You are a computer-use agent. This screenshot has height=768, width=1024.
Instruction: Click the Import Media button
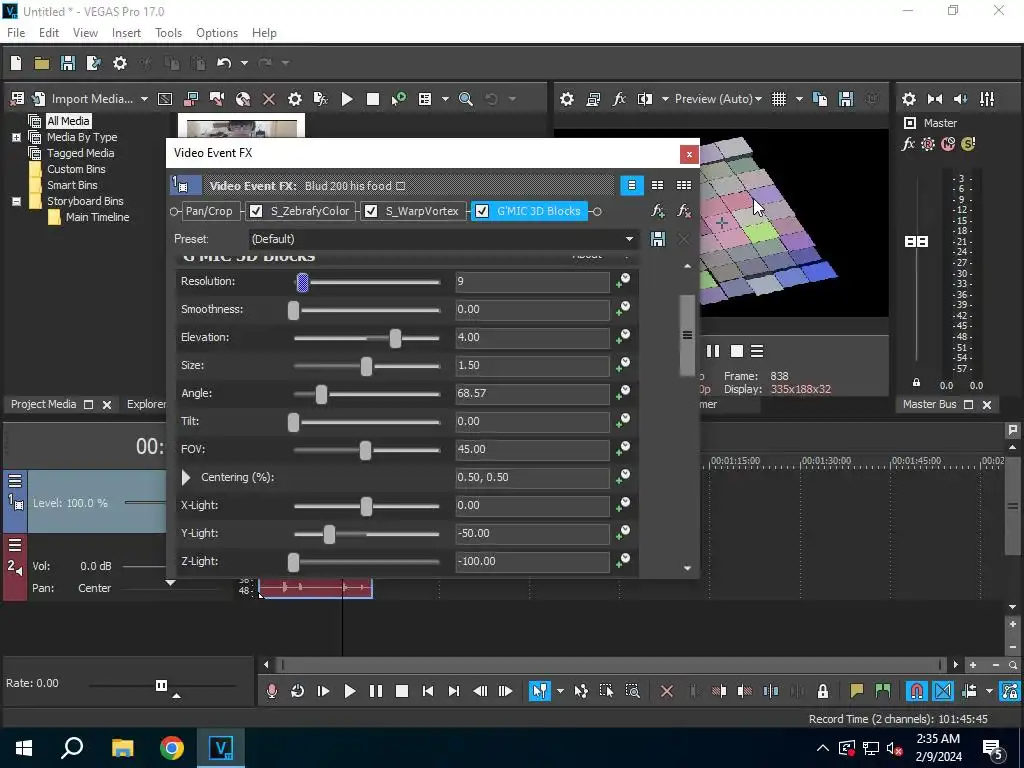tap(91, 99)
